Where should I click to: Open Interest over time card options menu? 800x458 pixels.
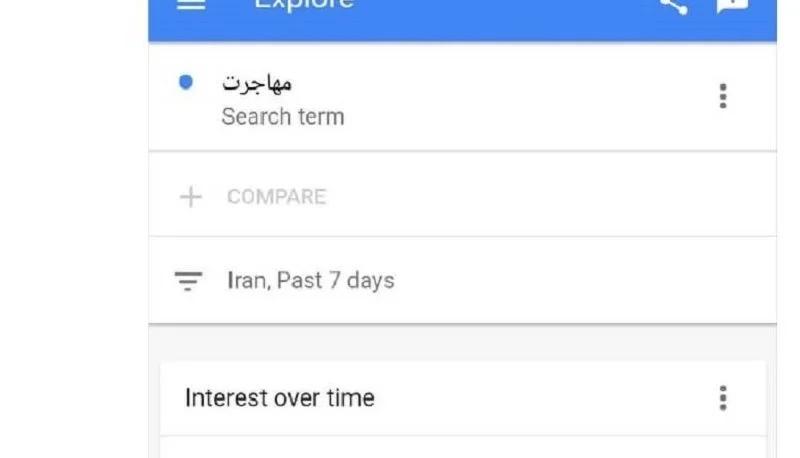coord(722,398)
